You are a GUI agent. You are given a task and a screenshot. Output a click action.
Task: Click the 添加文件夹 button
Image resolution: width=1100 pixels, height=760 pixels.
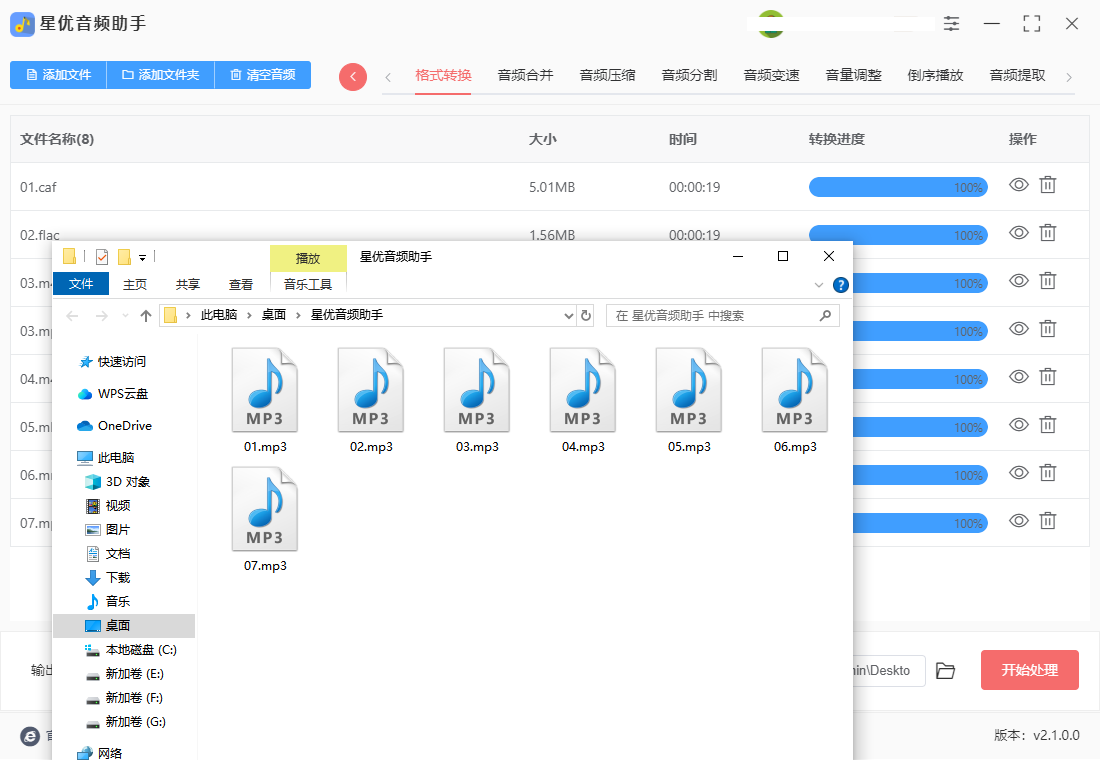pos(161,75)
